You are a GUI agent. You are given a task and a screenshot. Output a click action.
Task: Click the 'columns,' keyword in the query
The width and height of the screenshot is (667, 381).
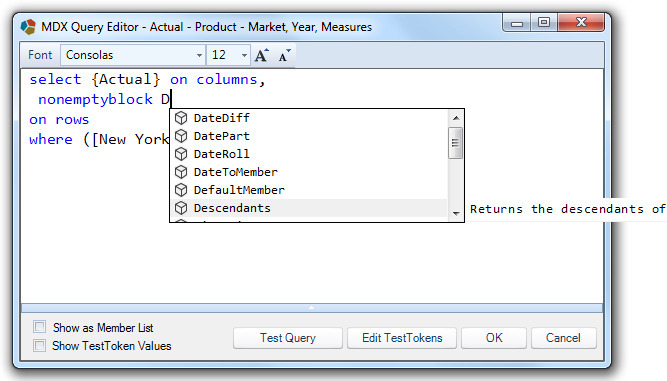tap(231, 80)
